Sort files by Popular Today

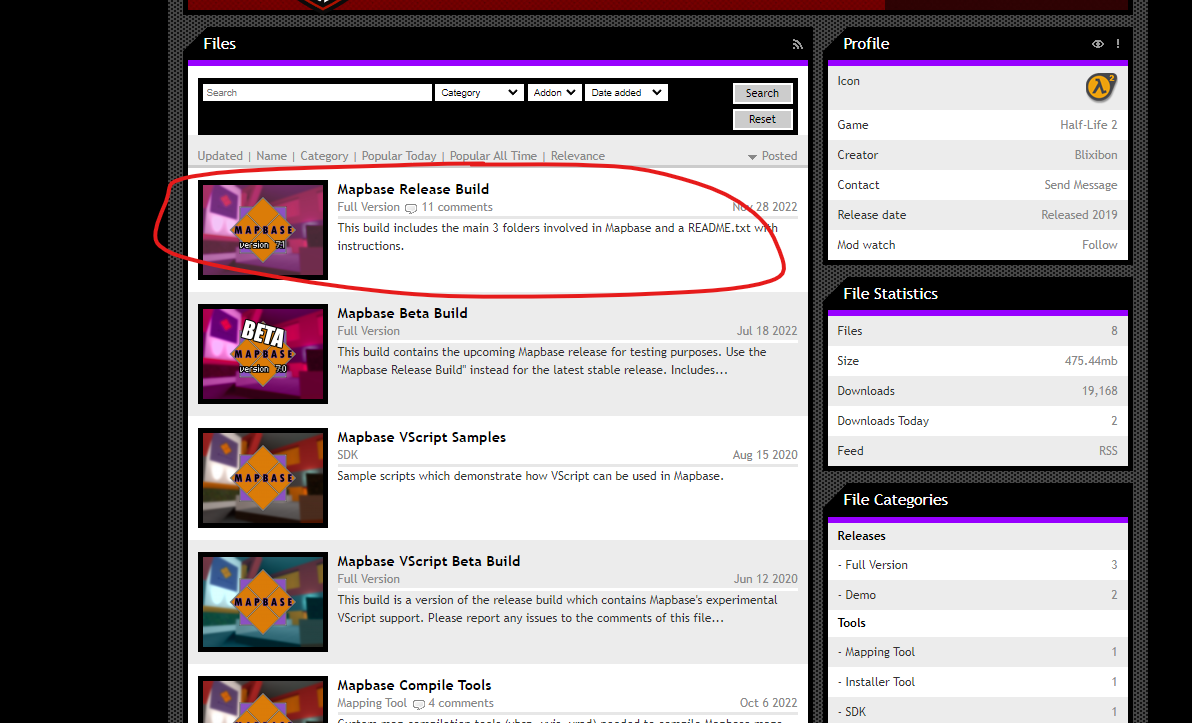click(399, 156)
